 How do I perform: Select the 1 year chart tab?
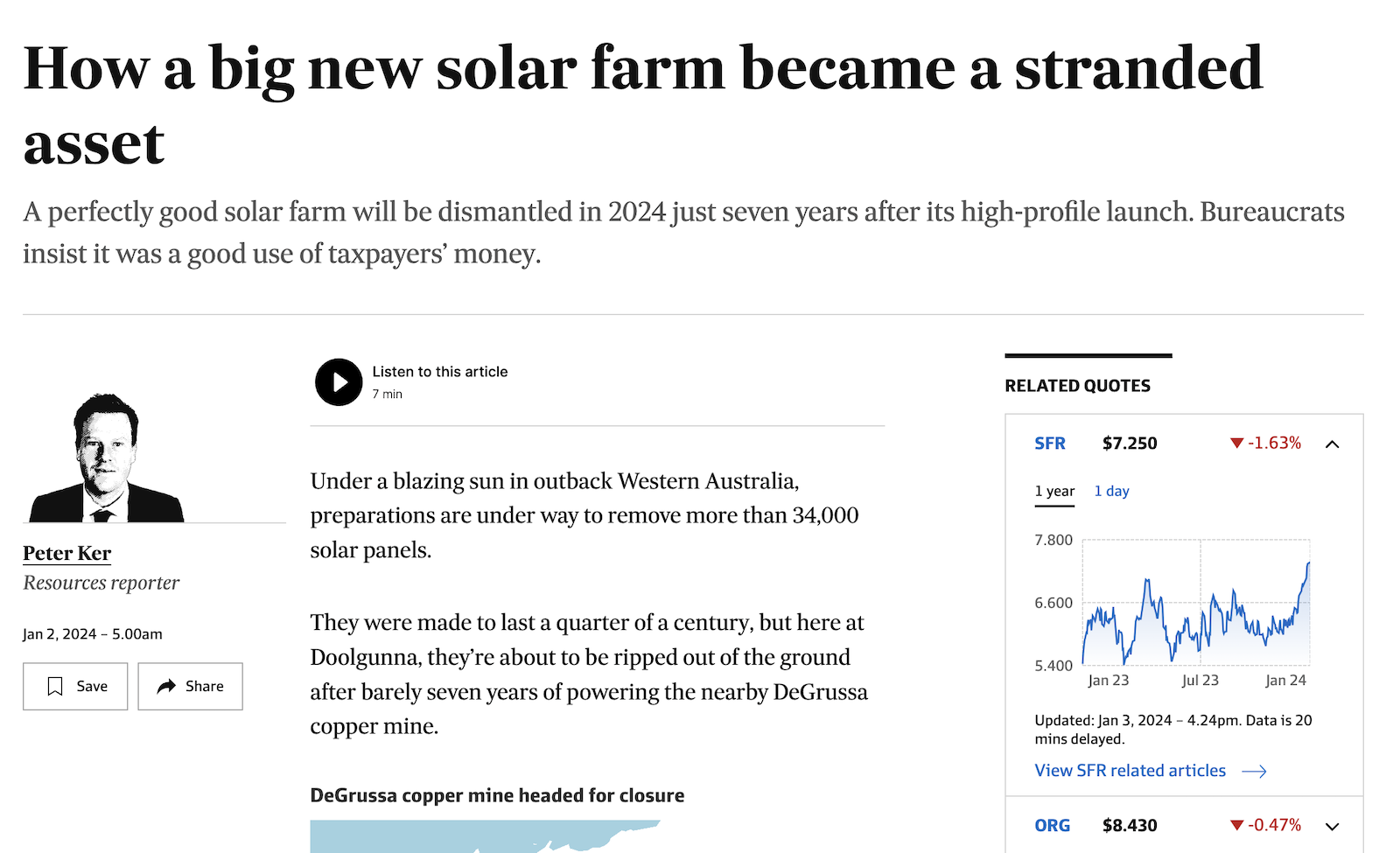(x=1054, y=492)
